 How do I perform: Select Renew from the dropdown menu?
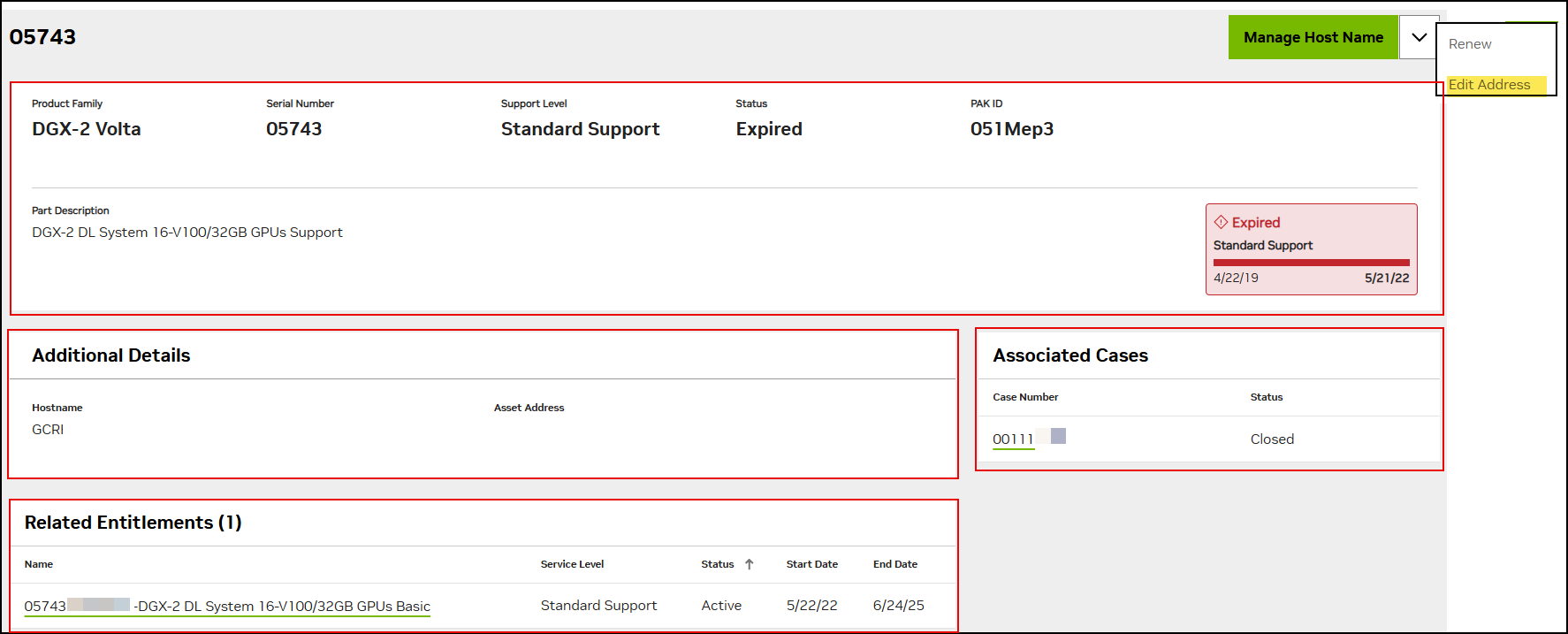click(x=1470, y=44)
